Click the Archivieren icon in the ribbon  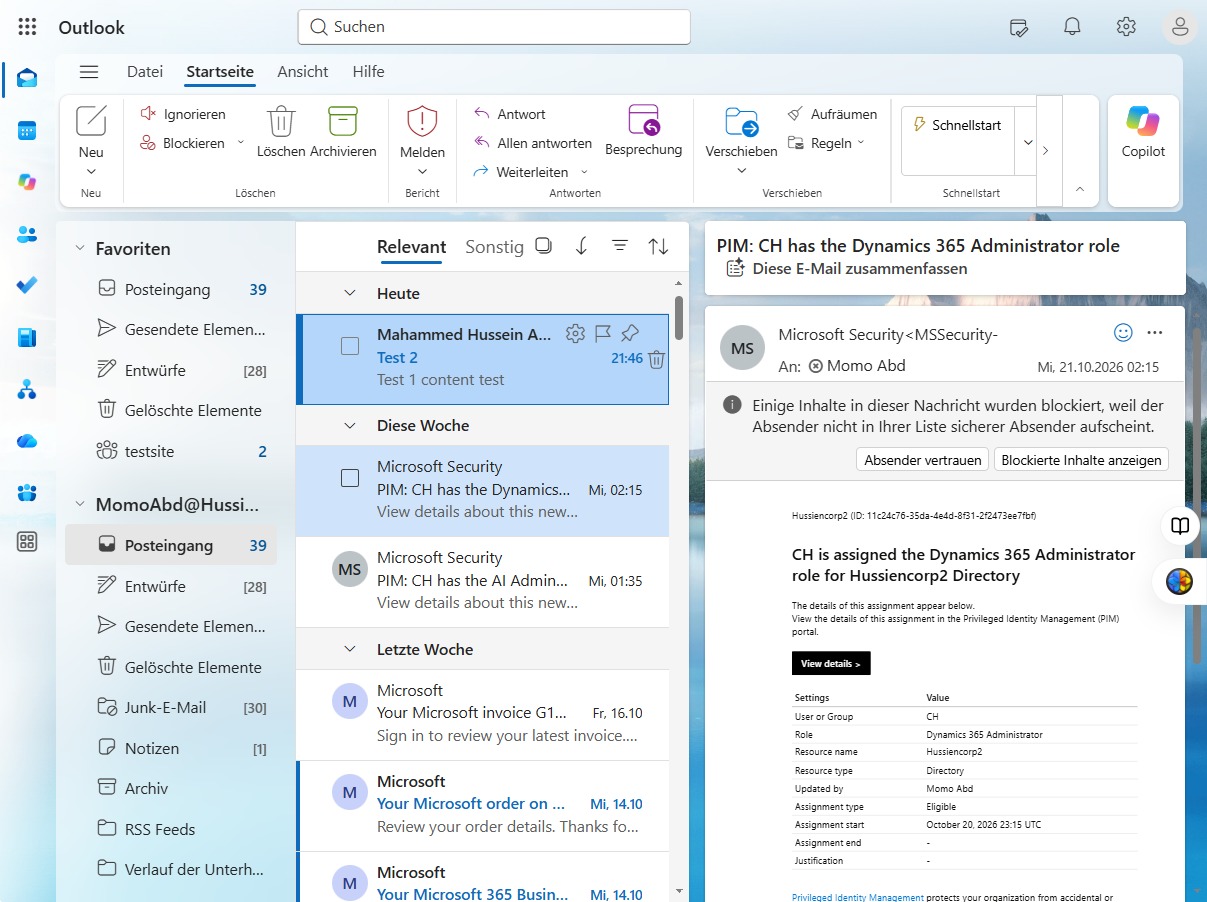(343, 122)
